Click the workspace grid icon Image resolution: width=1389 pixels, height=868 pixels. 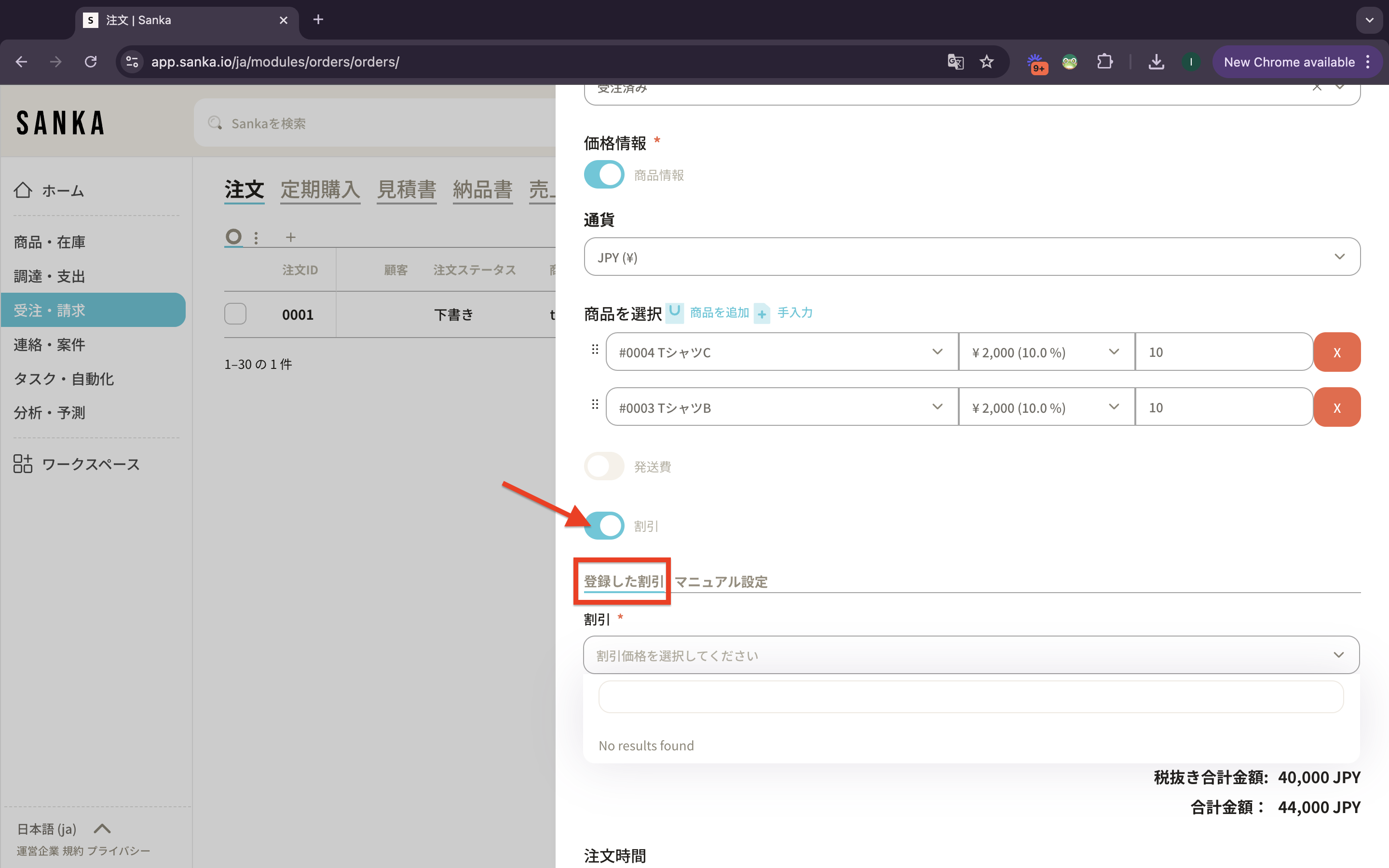23,463
